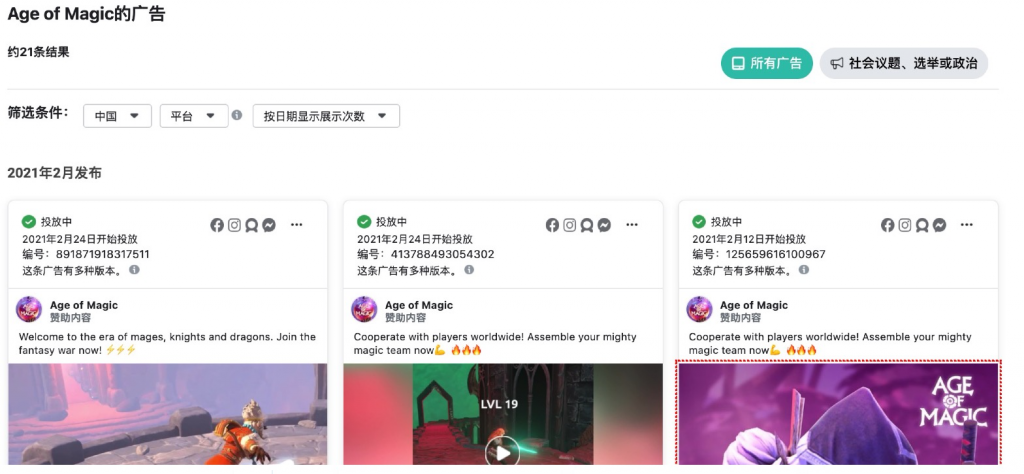Click Audience Network icon on ad 413788493054302
Screen dimensions: 1024x474
pos(587,225)
